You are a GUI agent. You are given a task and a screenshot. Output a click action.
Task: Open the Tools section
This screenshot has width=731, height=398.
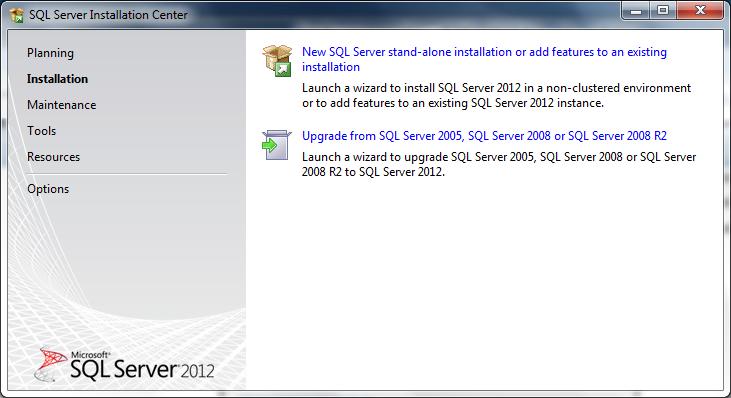[41, 131]
